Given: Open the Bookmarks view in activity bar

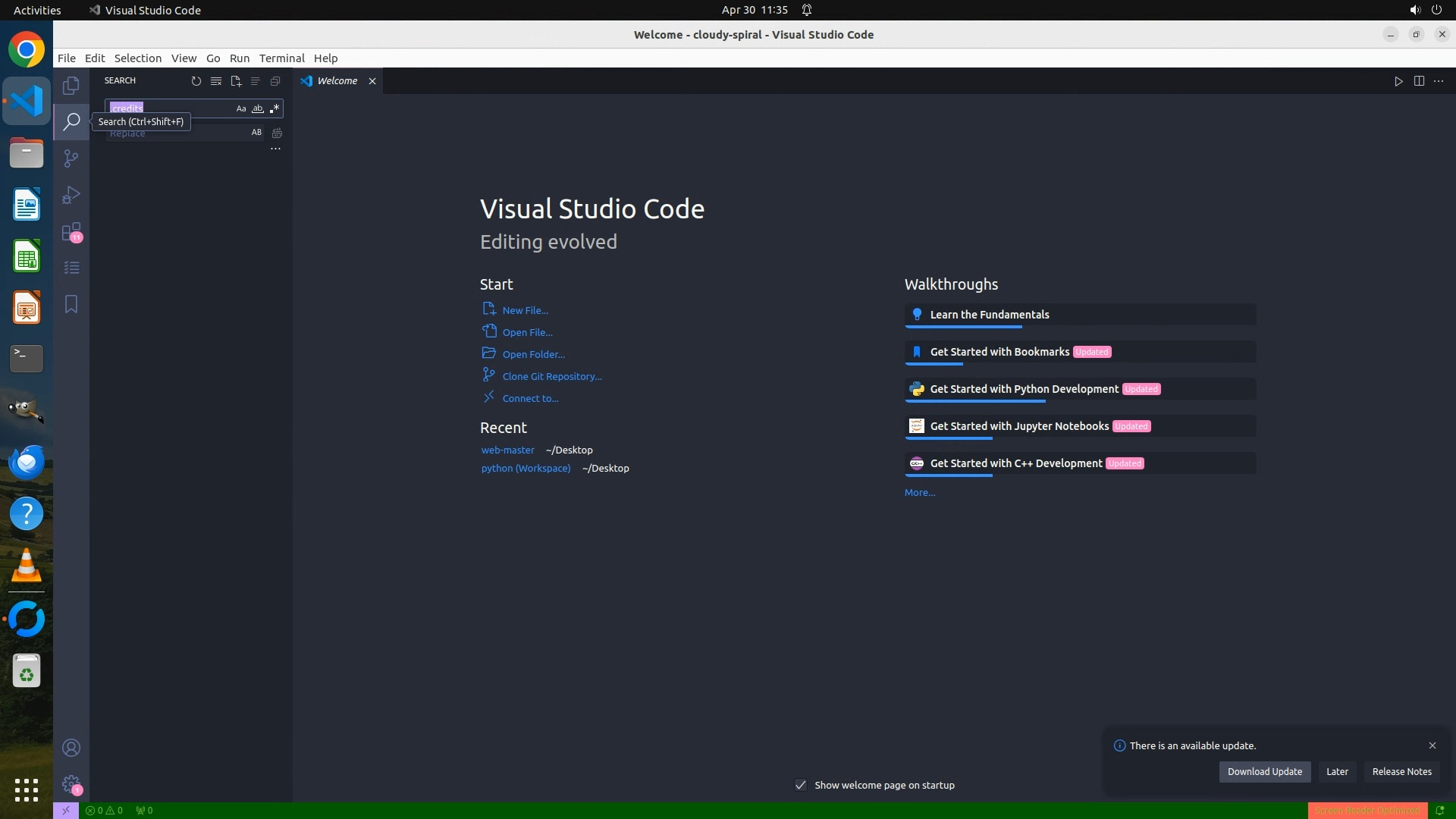Looking at the screenshot, I should click(71, 304).
